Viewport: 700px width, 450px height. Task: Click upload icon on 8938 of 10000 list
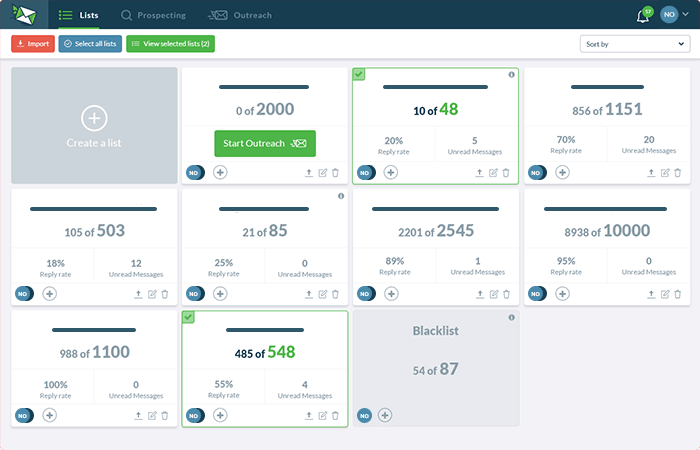coord(651,294)
